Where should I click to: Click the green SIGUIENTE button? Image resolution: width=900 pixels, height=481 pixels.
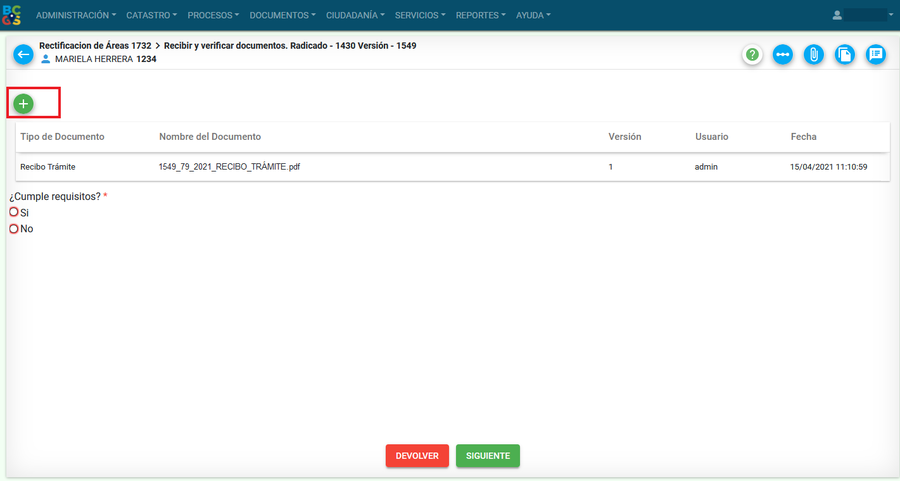click(x=487, y=456)
